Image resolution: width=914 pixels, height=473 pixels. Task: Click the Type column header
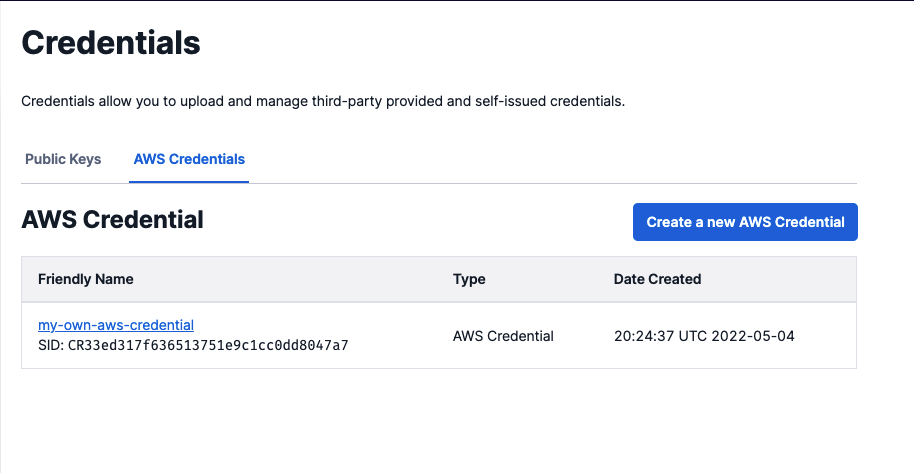pyautogui.click(x=469, y=279)
